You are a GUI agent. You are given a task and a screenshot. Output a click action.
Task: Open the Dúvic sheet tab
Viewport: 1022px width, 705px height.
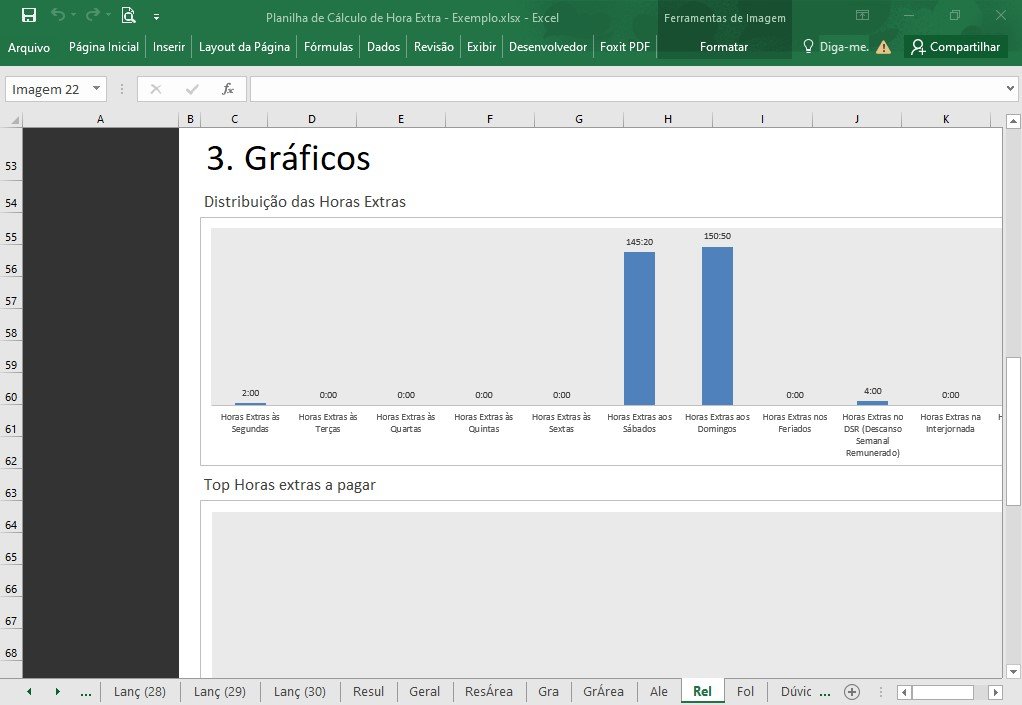pos(796,691)
